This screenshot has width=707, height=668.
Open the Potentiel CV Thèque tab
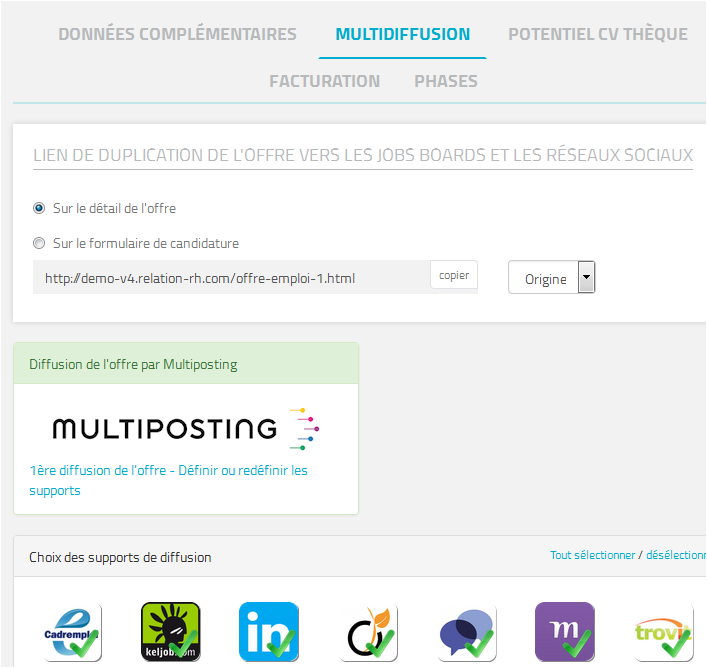(x=598, y=34)
